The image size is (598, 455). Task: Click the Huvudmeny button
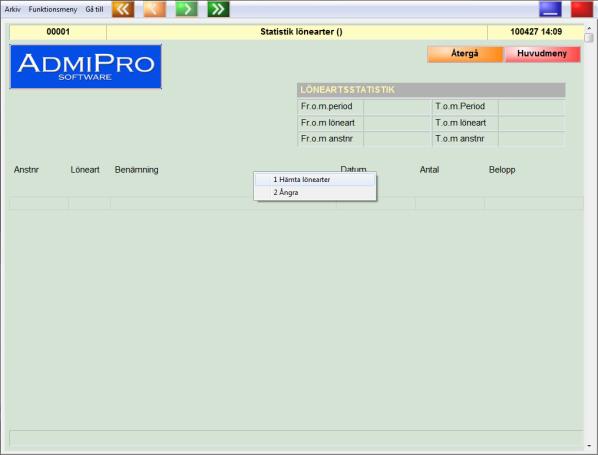point(542,54)
